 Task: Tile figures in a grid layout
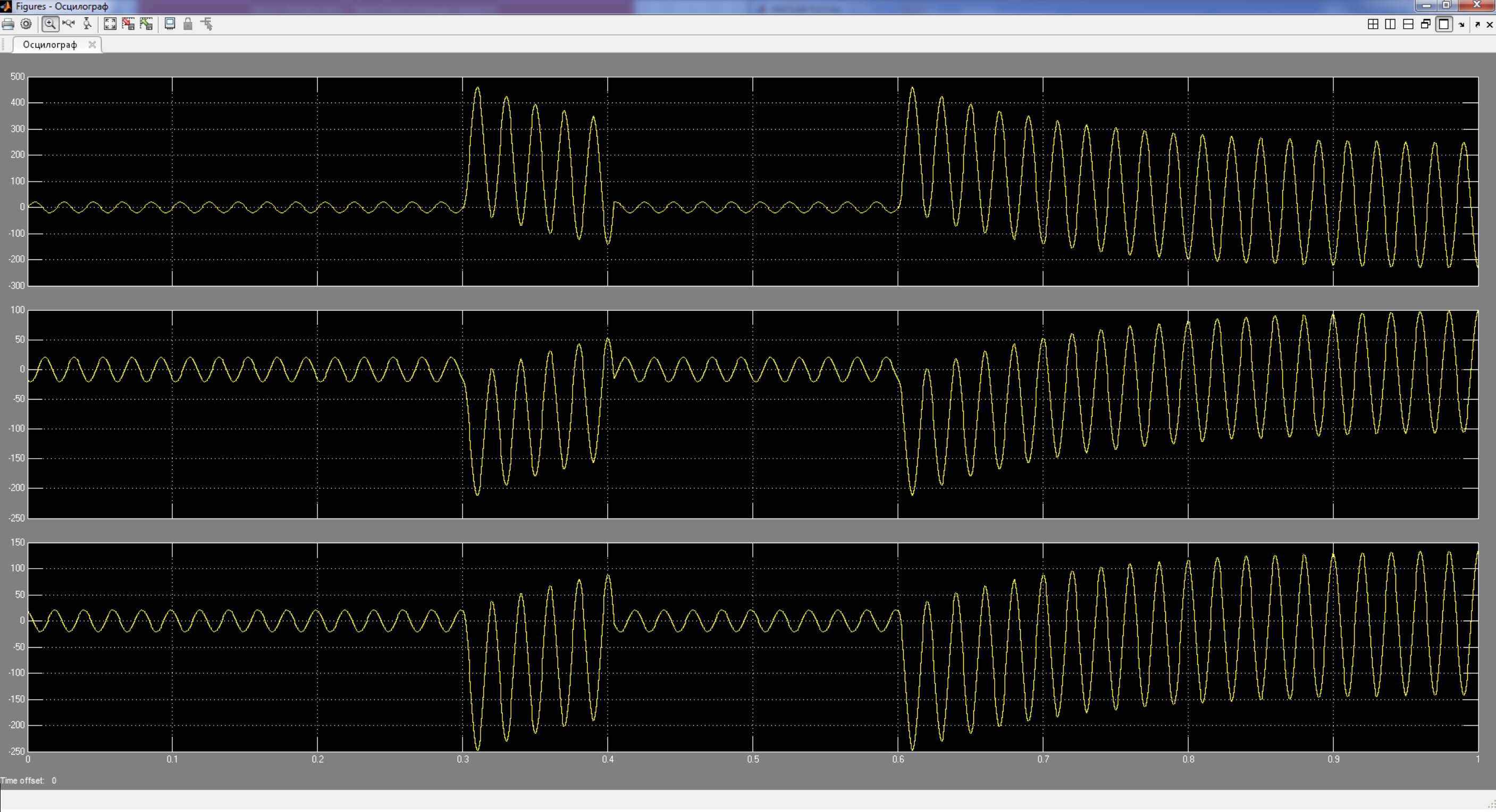pyautogui.click(x=1373, y=24)
